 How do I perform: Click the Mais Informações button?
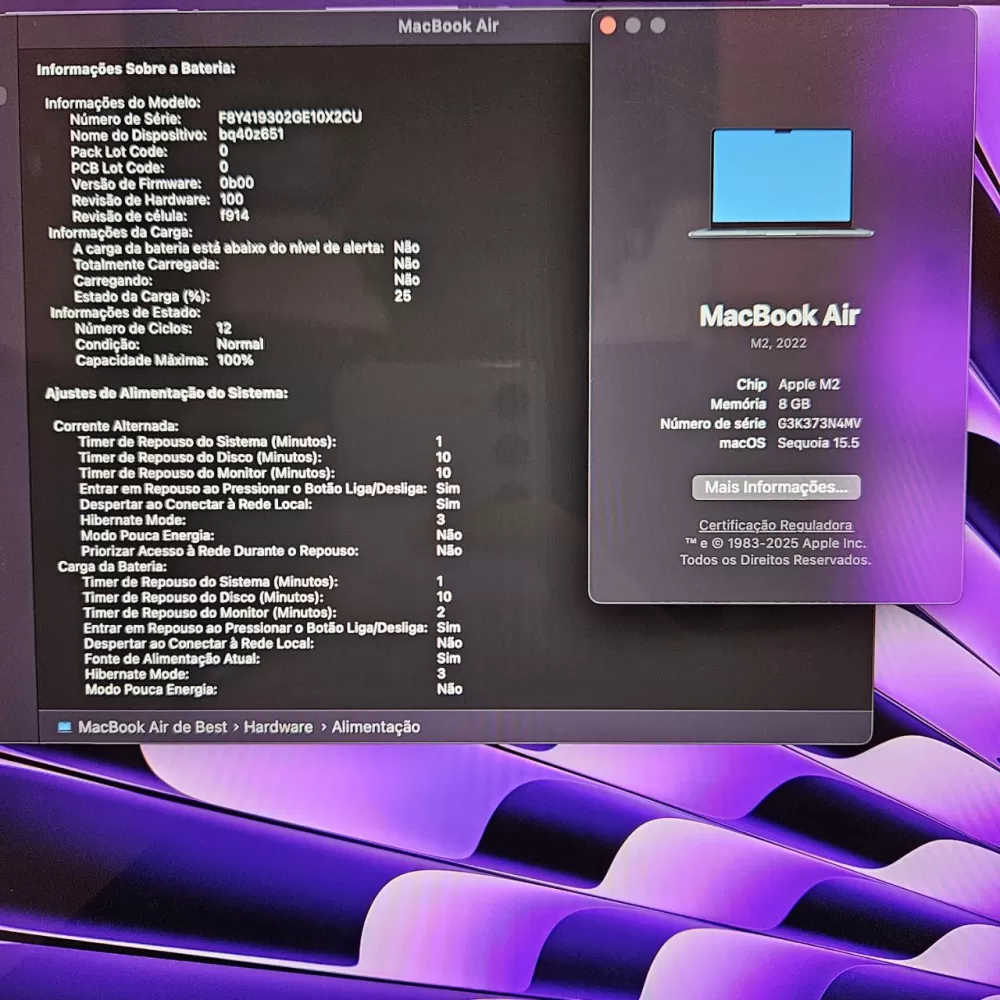(776, 487)
